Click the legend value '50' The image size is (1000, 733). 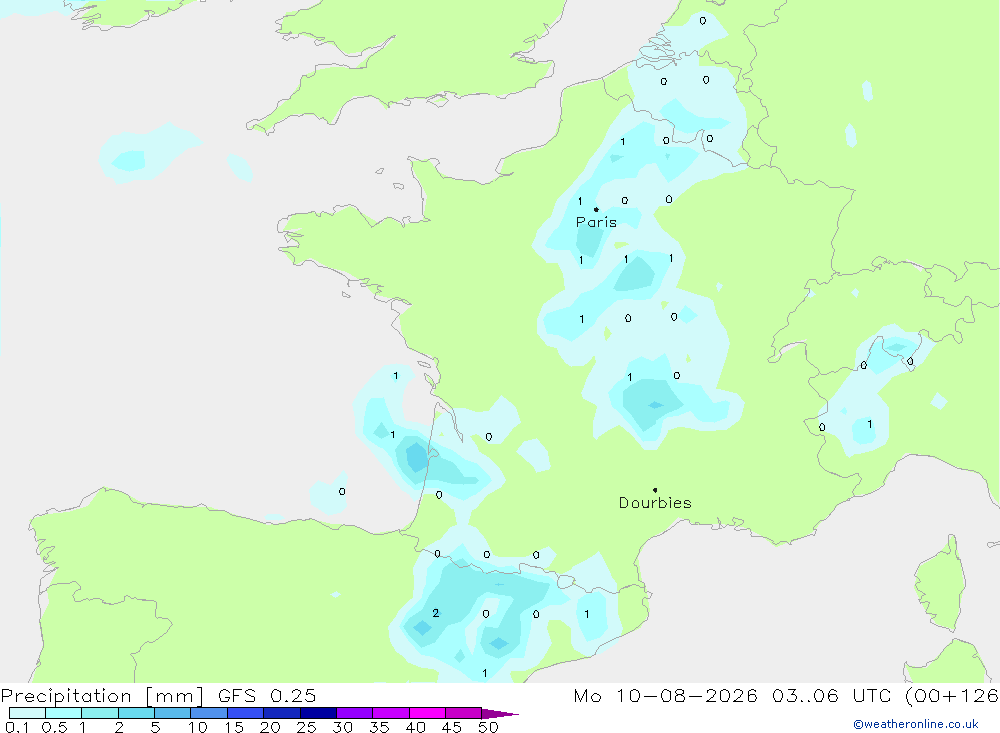(x=488, y=727)
